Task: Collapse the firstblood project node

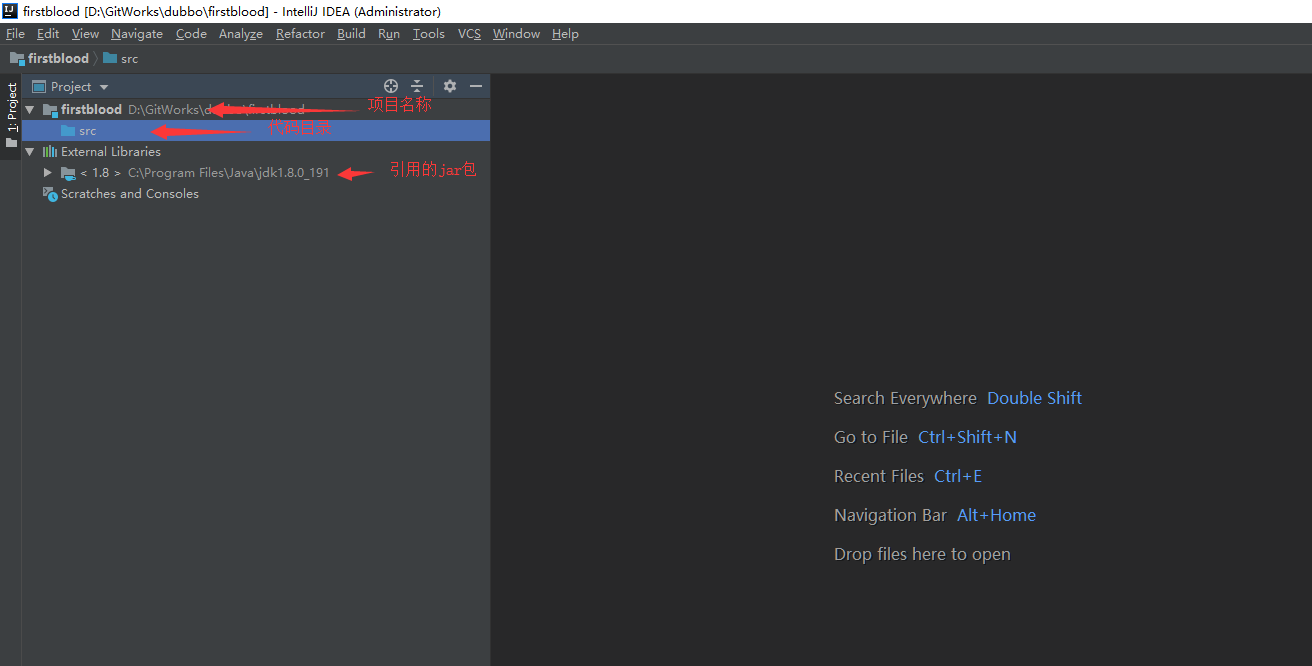Action: [x=30, y=109]
